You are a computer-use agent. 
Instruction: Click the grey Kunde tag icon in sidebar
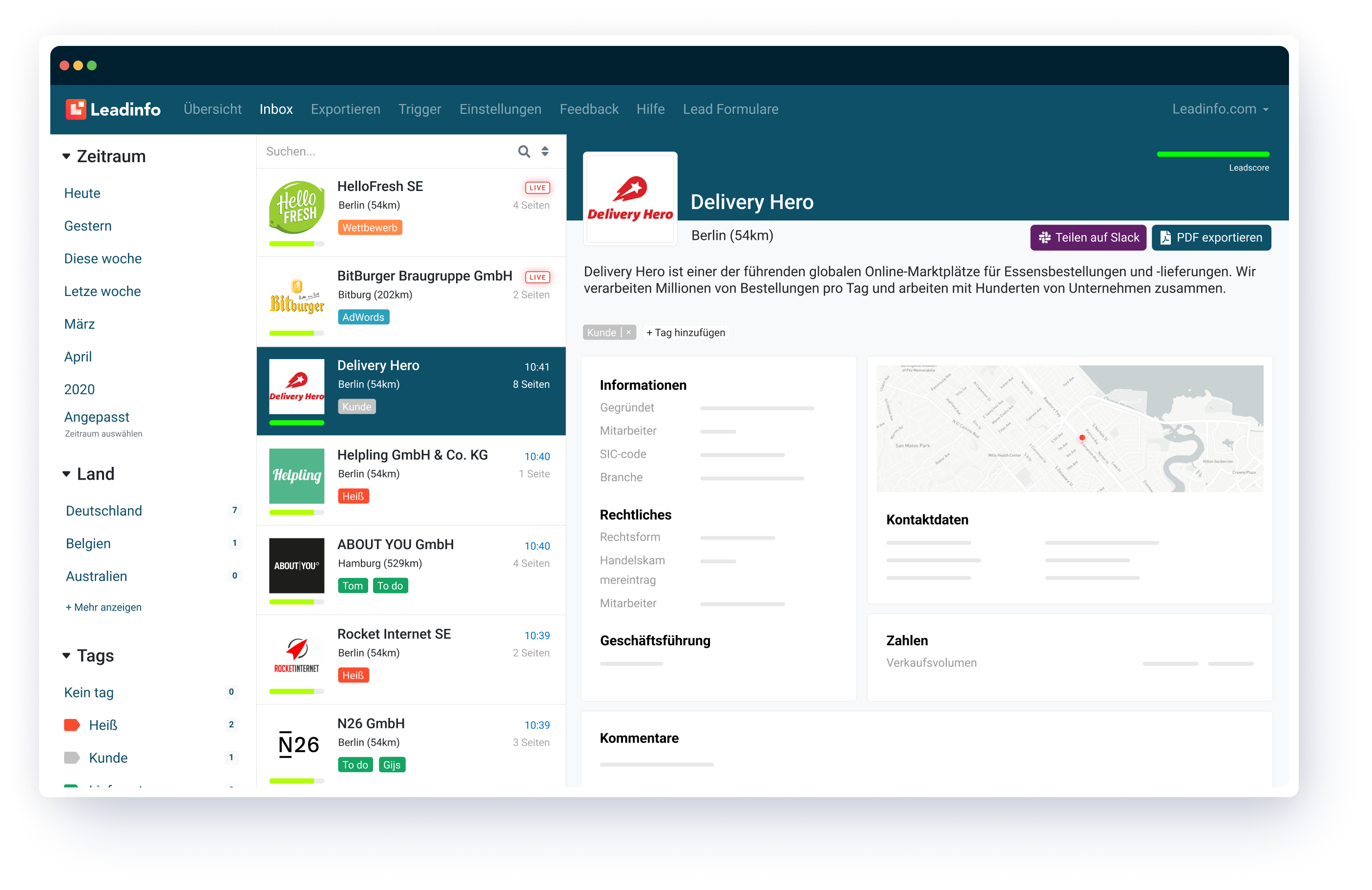pos(72,758)
